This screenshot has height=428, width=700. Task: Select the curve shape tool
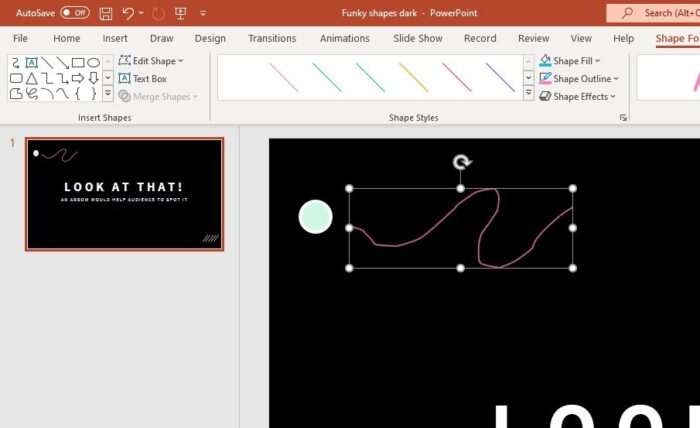(62, 94)
